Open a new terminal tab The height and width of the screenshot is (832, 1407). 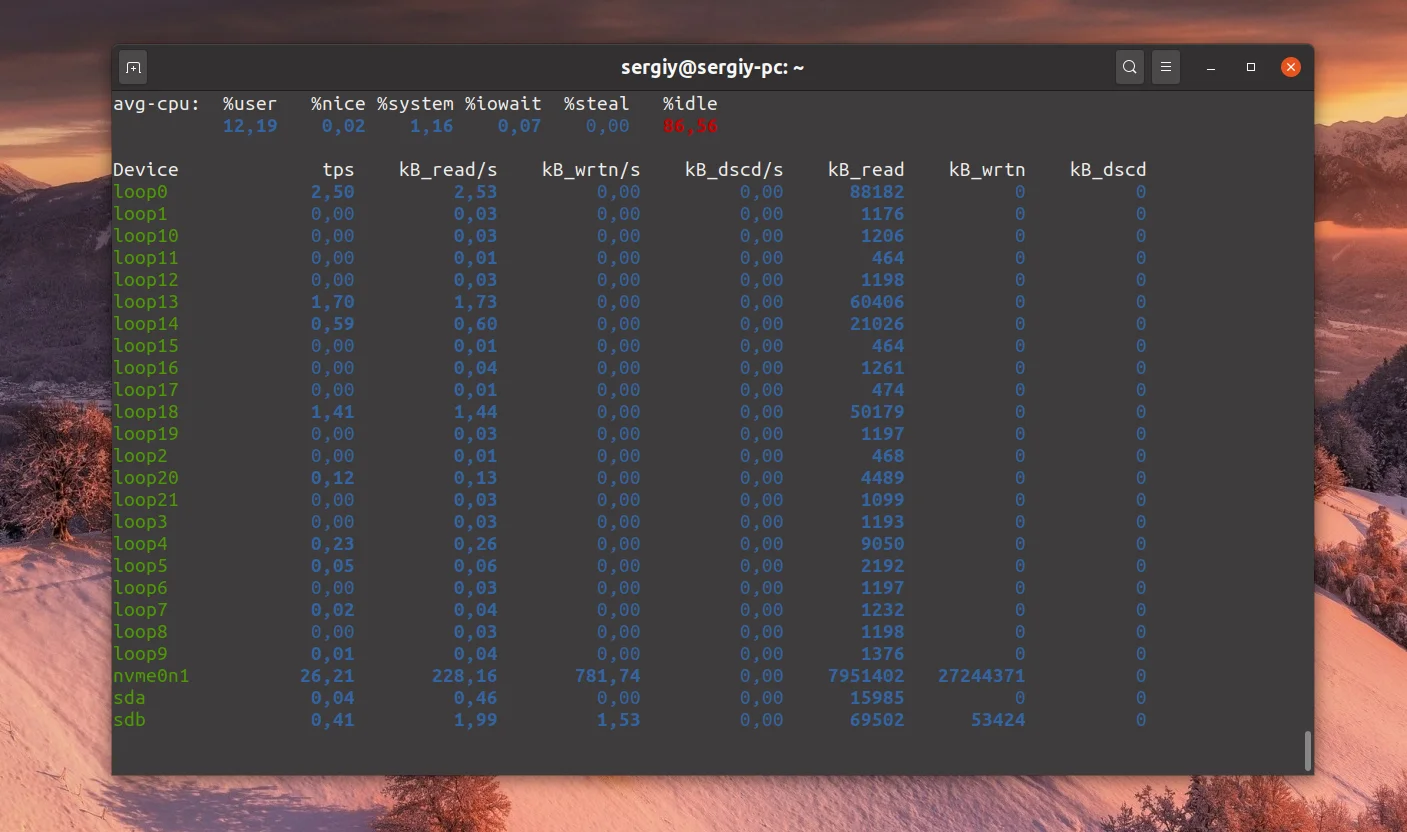click(x=133, y=68)
